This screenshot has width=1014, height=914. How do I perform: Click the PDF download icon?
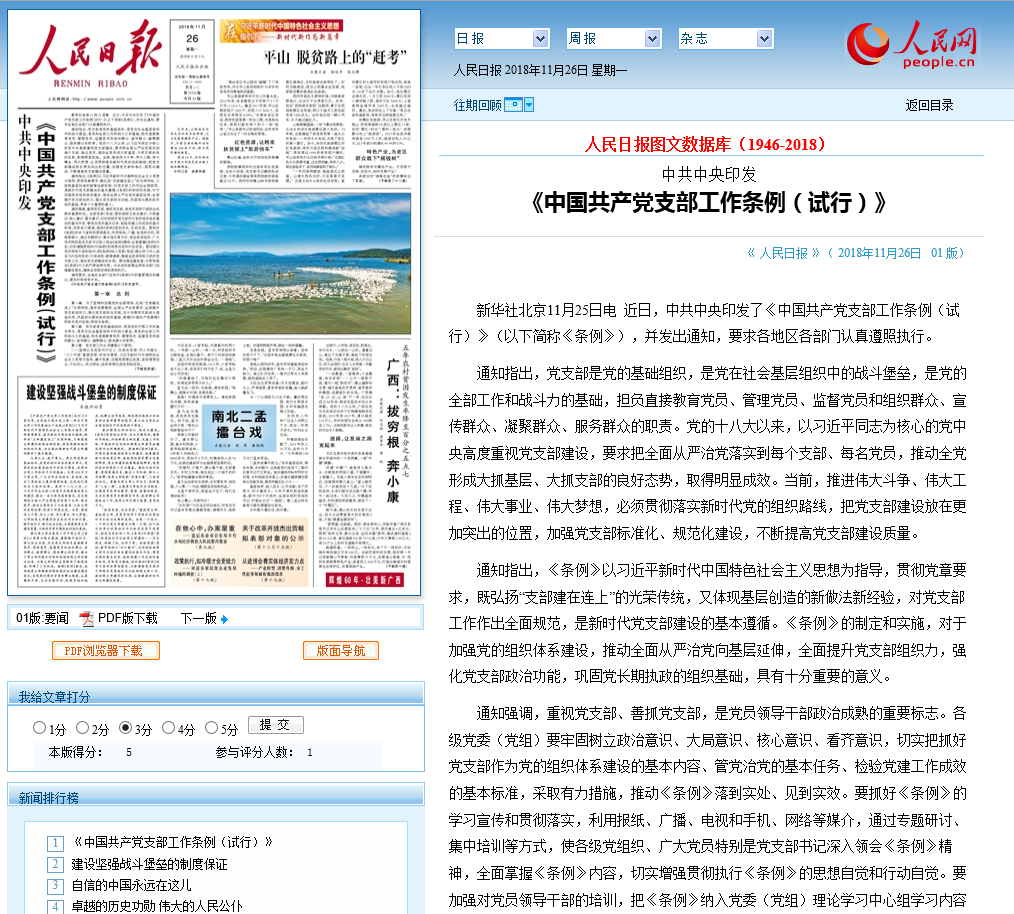(x=87, y=619)
